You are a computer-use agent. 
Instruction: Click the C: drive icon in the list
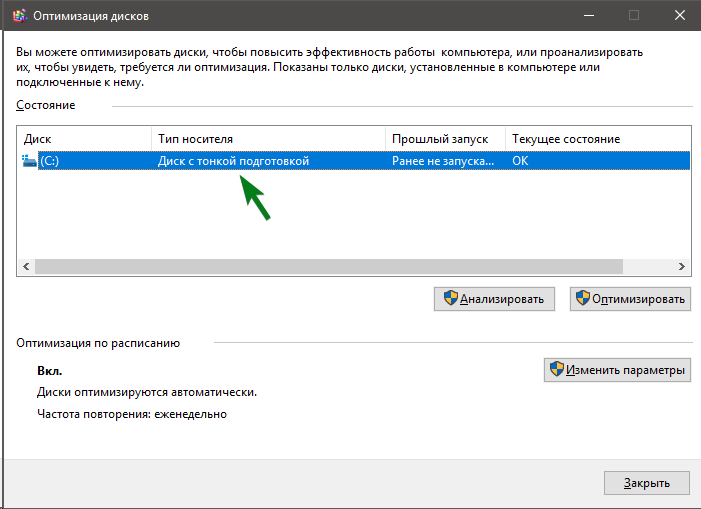click(x=29, y=161)
